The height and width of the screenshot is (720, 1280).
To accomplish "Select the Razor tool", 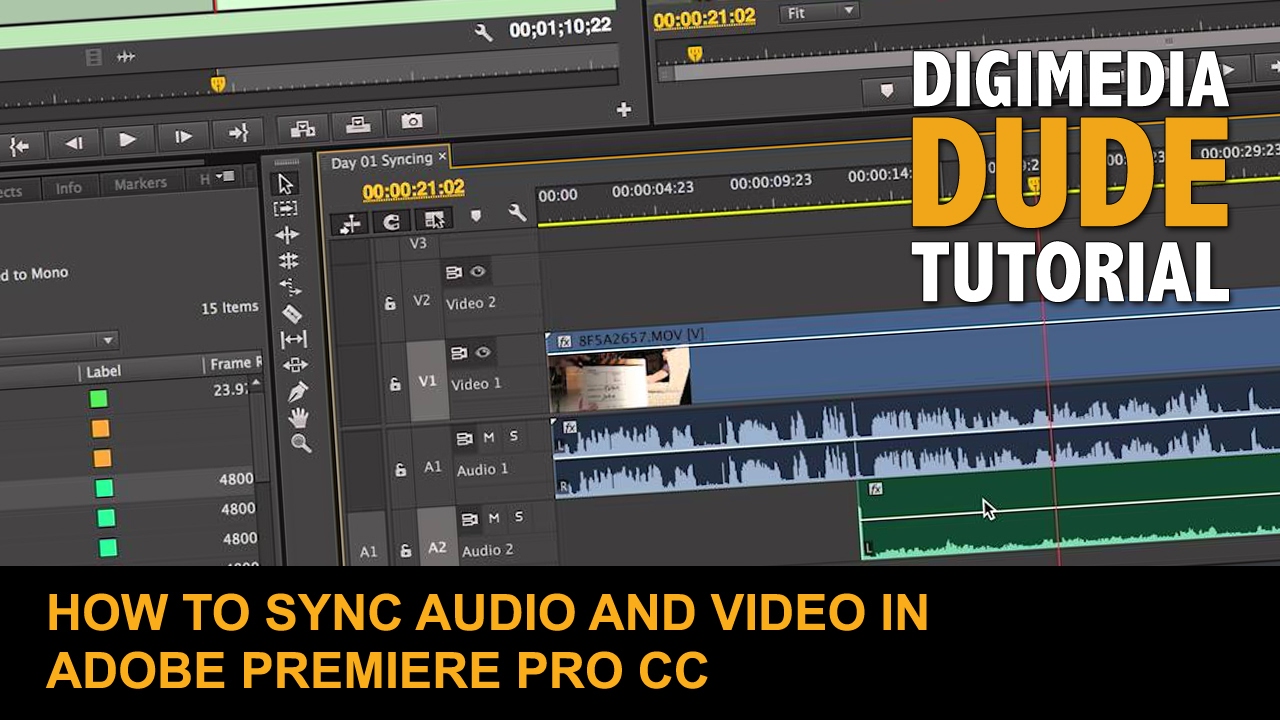I will [x=292, y=313].
